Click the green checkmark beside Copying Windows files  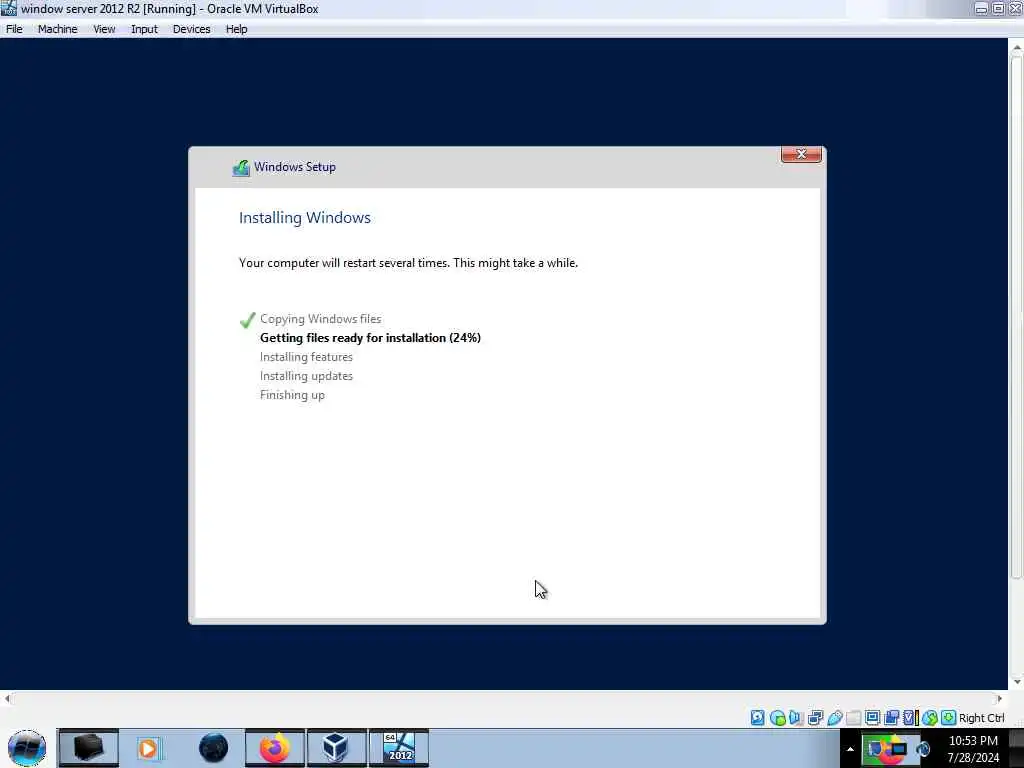[248, 319]
